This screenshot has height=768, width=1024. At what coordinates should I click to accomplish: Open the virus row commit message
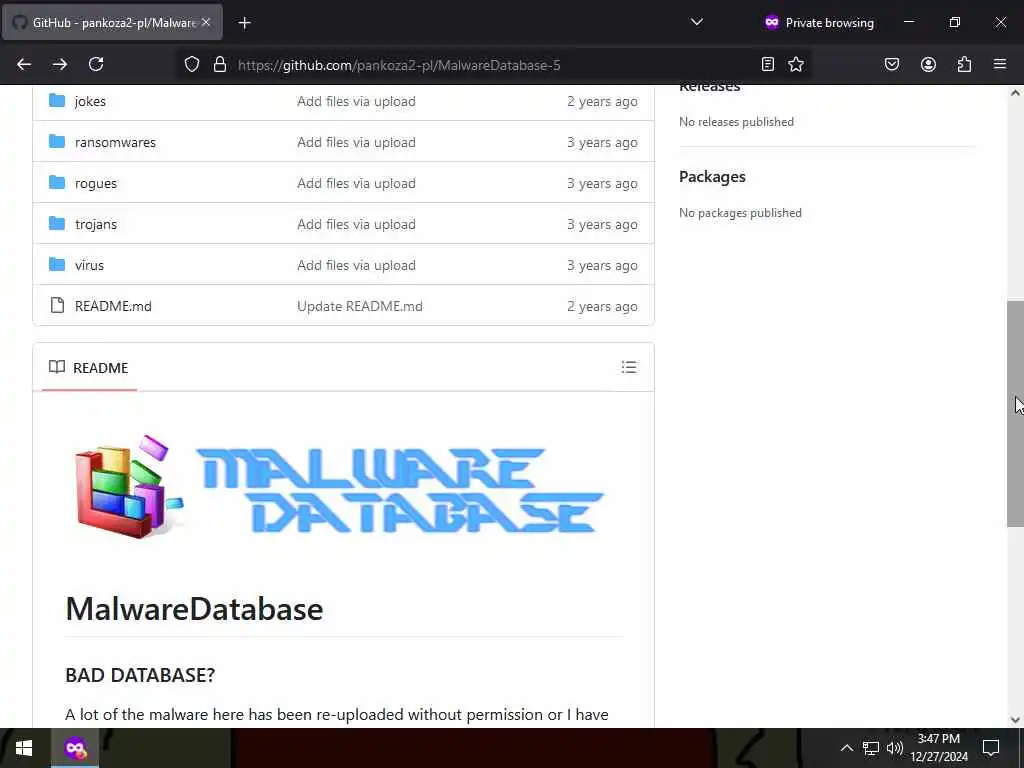pos(356,265)
